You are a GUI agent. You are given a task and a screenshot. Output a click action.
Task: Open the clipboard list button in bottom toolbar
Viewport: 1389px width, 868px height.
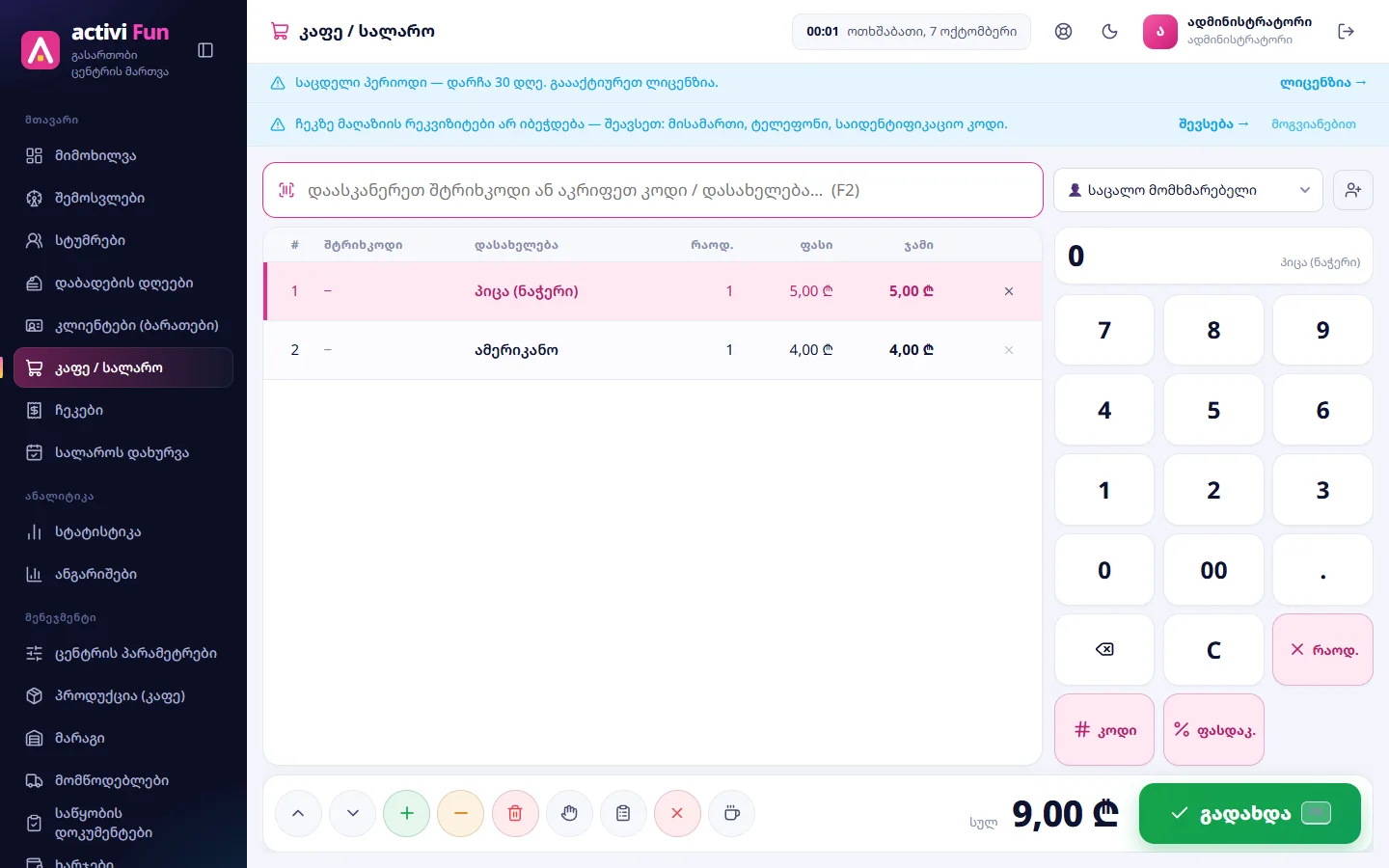coord(623,813)
